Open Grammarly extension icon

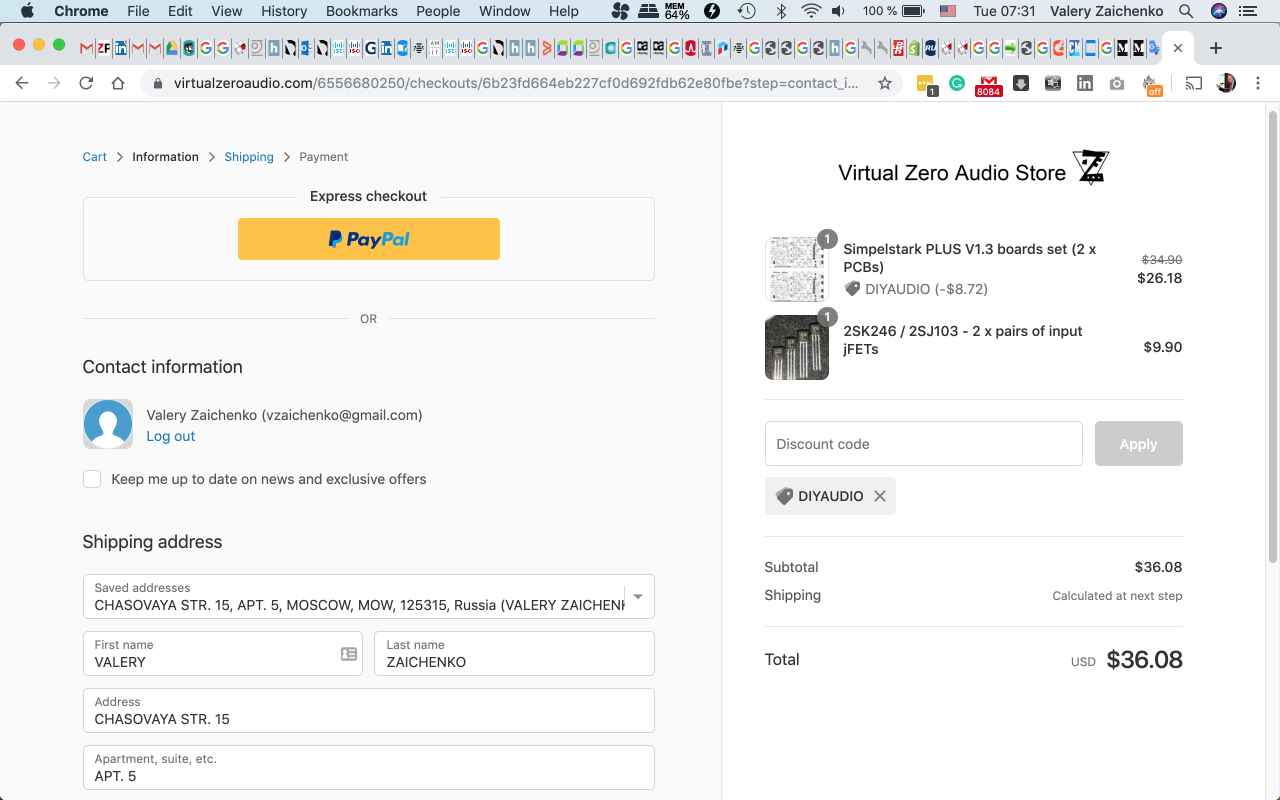click(x=957, y=84)
